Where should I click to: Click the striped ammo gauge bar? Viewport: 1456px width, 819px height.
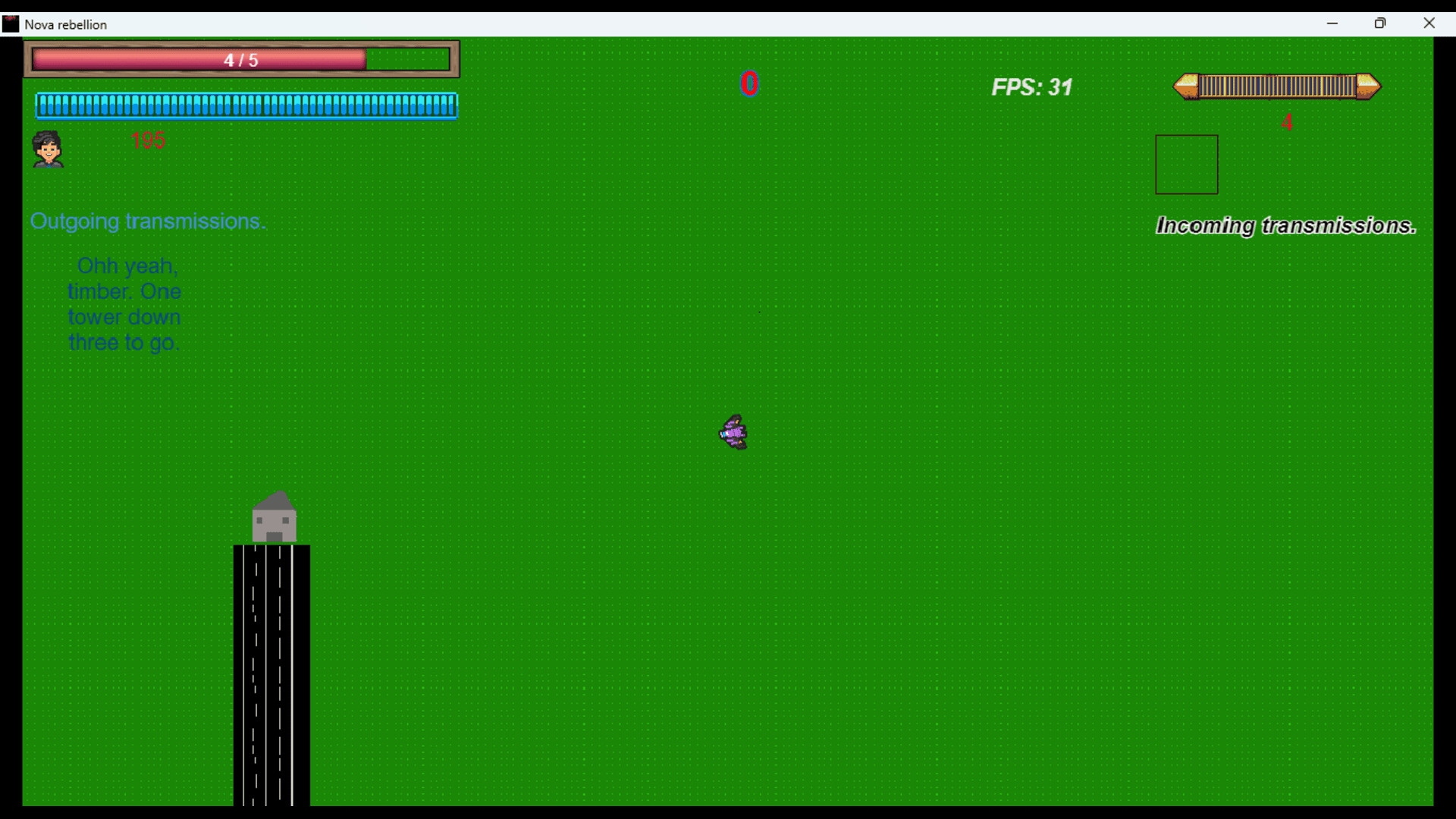point(1276,86)
